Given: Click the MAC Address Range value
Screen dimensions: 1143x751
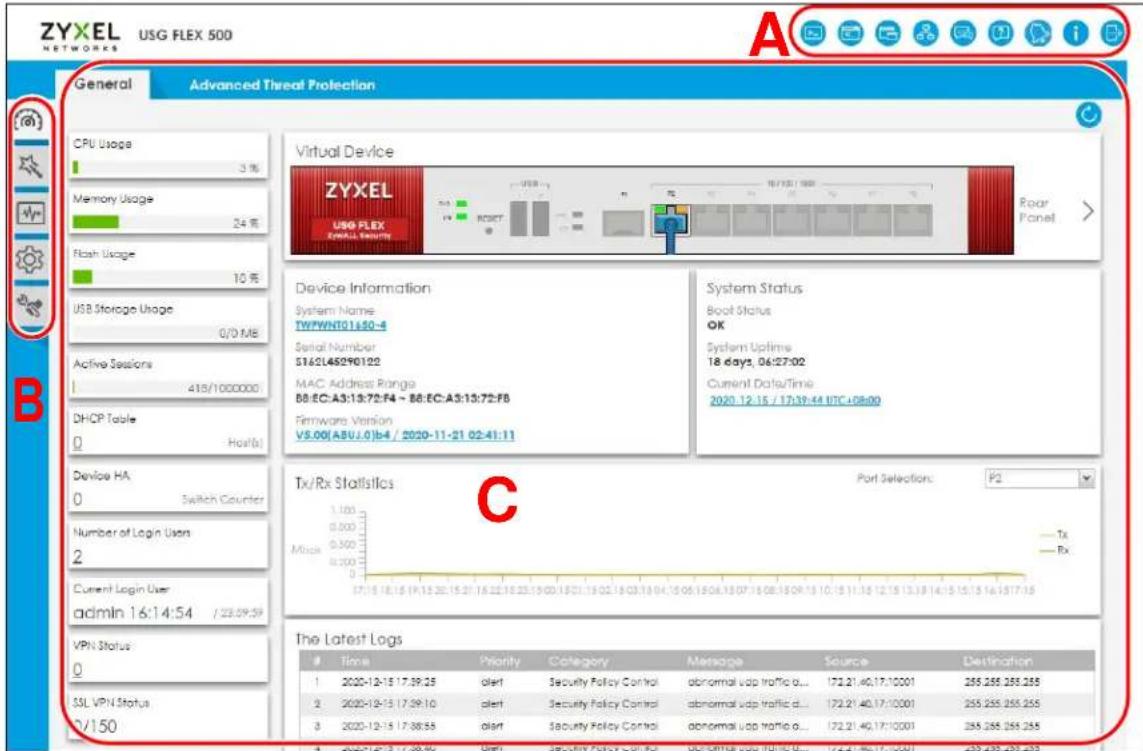Looking at the screenshot, I should pyautogui.click(x=402, y=398).
